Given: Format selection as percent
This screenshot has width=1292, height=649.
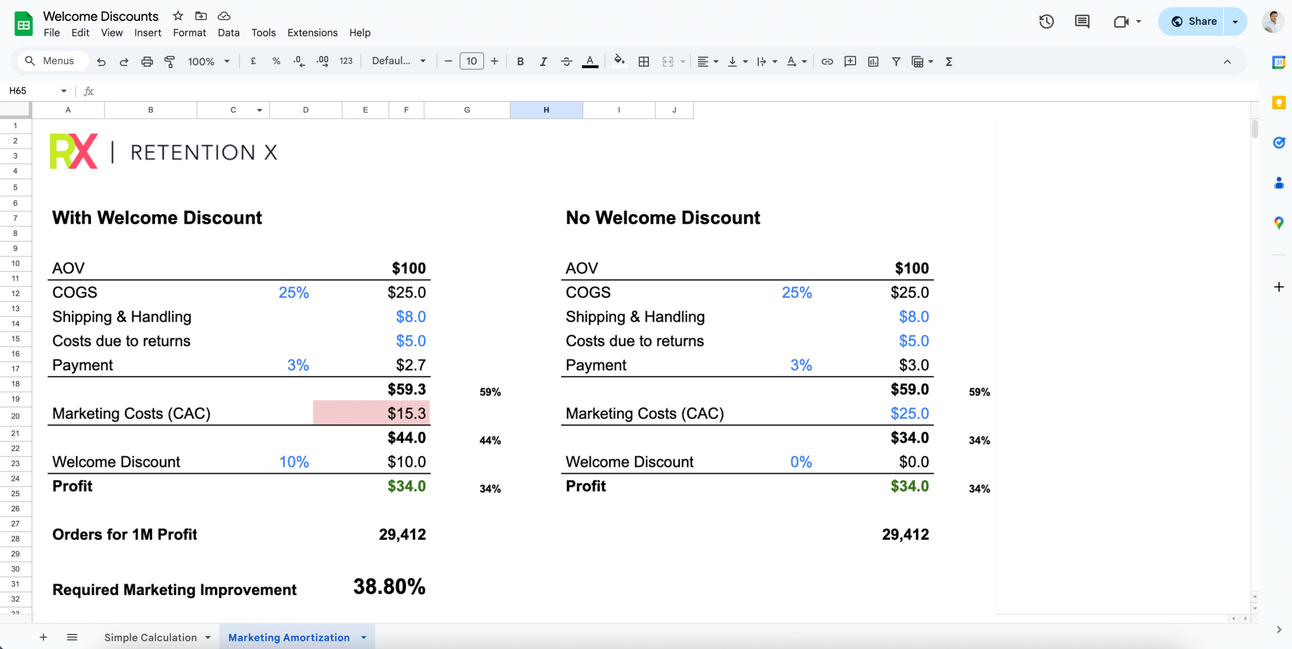Looking at the screenshot, I should point(276,61).
